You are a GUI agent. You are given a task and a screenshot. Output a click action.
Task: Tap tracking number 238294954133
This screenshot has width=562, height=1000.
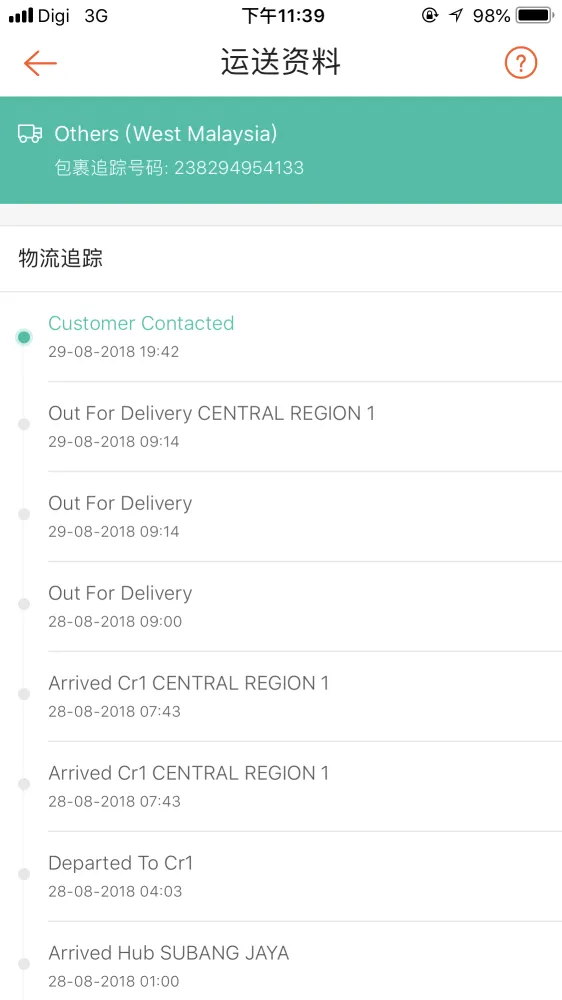pyautogui.click(x=239, y=168)
